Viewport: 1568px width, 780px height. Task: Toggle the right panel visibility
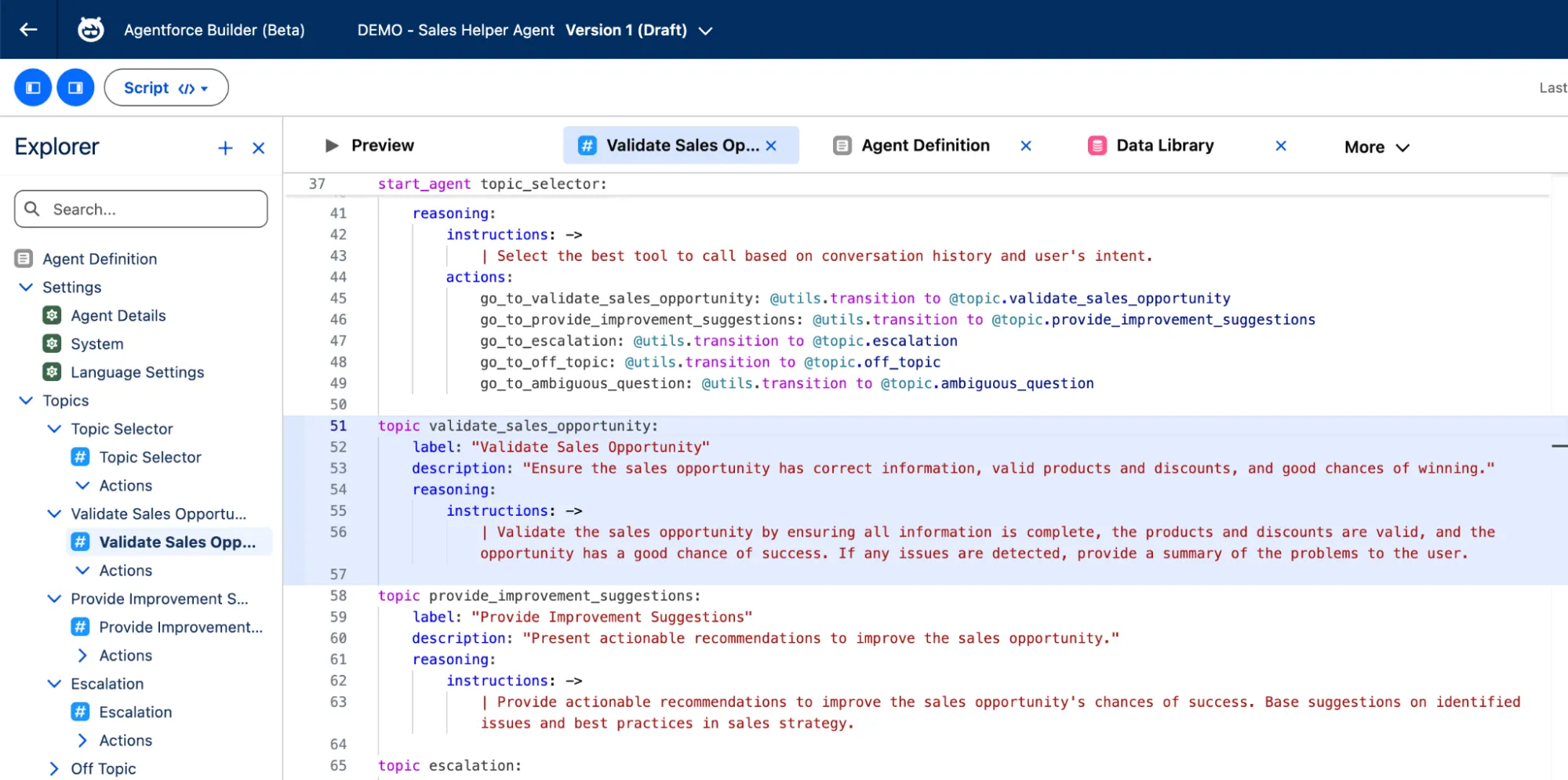tap(75, 87)
